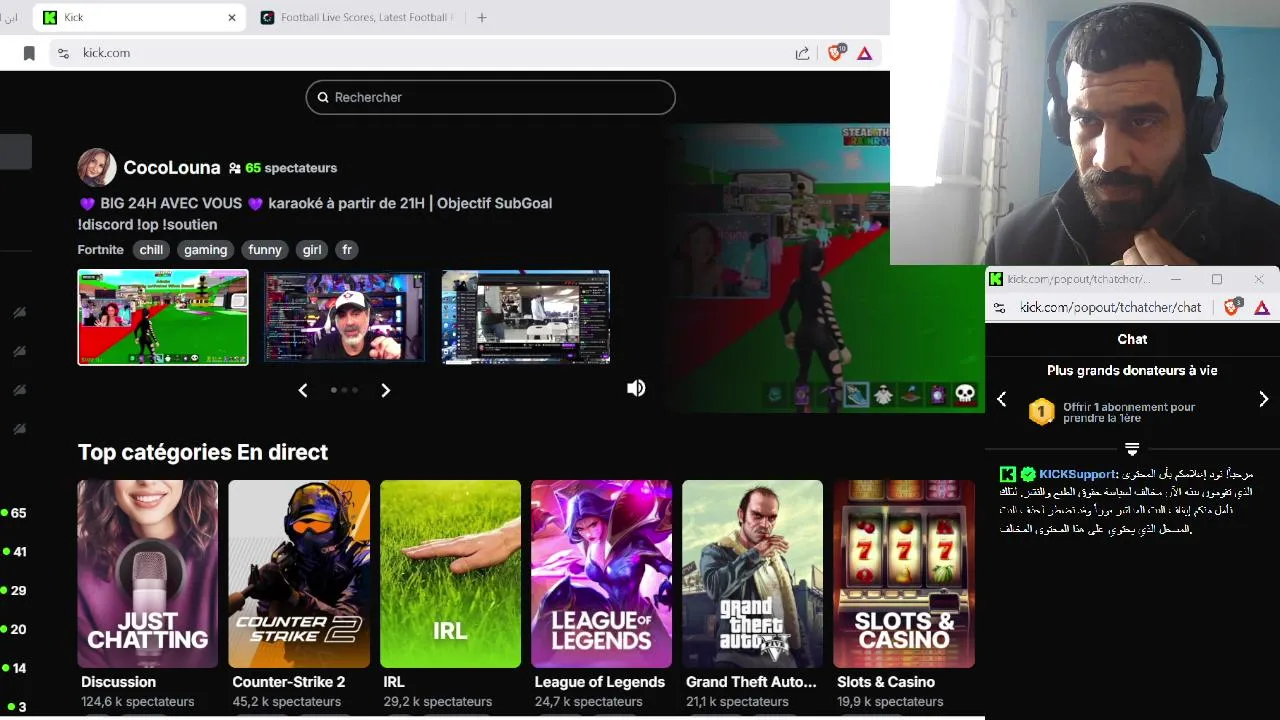The height and width of the screenshot is (720, 1280).
Task: Click the green Kick badge beside KICKSupport
Action: click(1008, 474)
